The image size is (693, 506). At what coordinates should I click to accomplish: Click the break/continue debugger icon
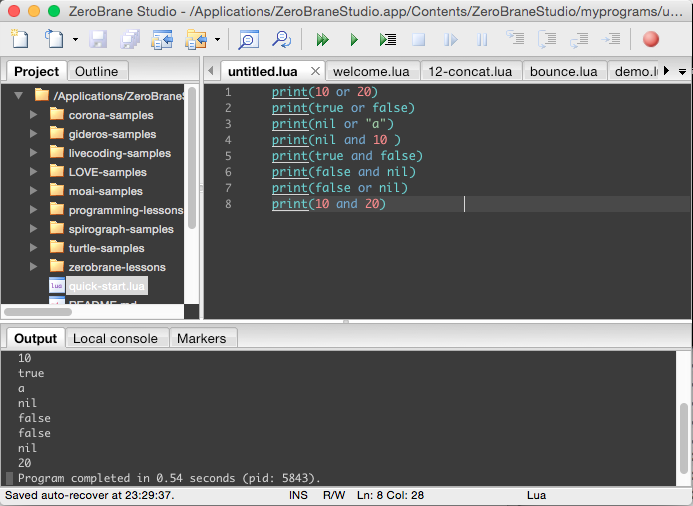(450, 40)
